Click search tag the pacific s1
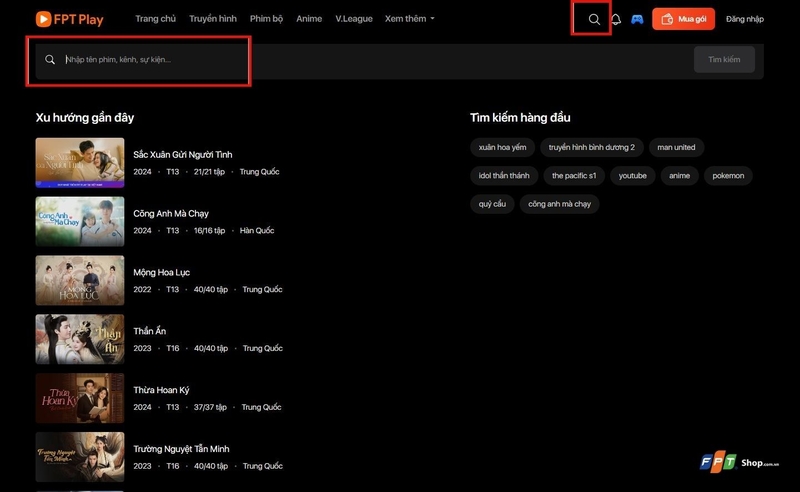 574,176
